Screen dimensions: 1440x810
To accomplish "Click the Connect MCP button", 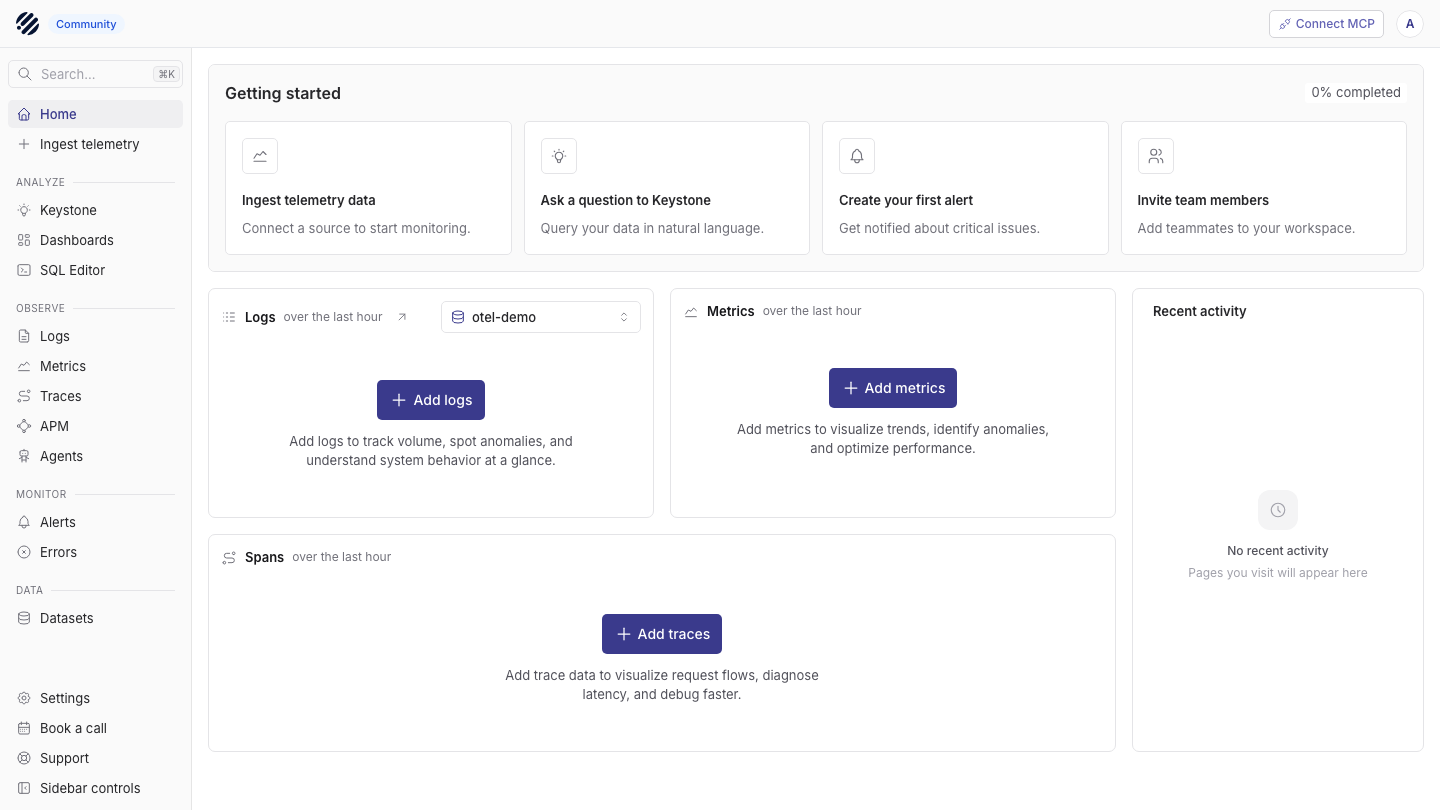I will 1326,24.
